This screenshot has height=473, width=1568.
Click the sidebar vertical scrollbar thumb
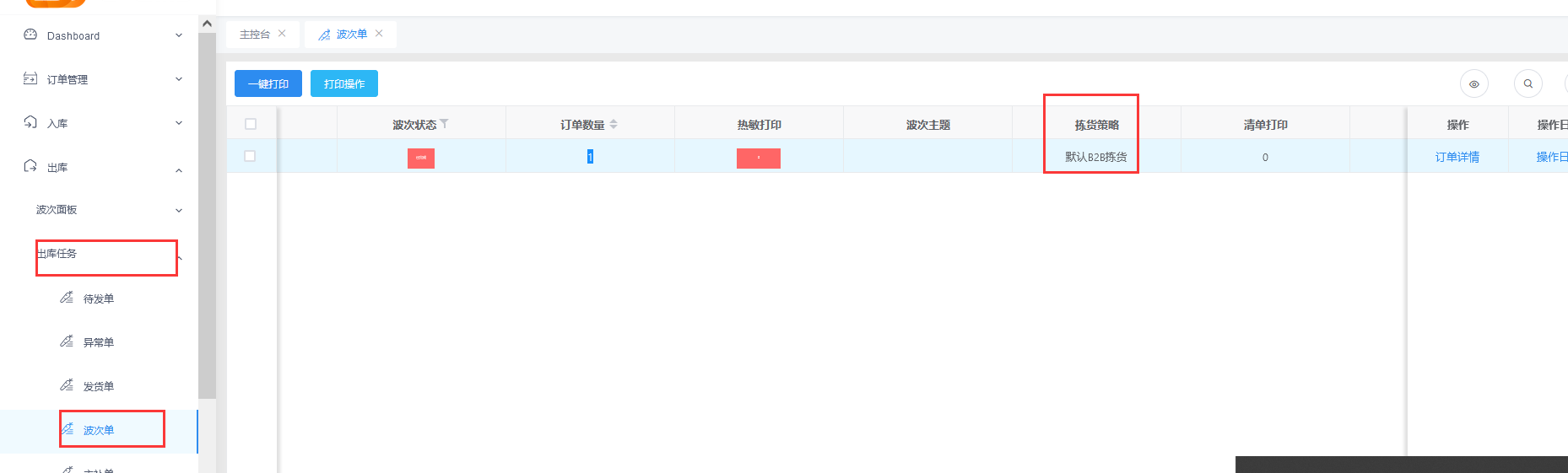tap(207, 215)
